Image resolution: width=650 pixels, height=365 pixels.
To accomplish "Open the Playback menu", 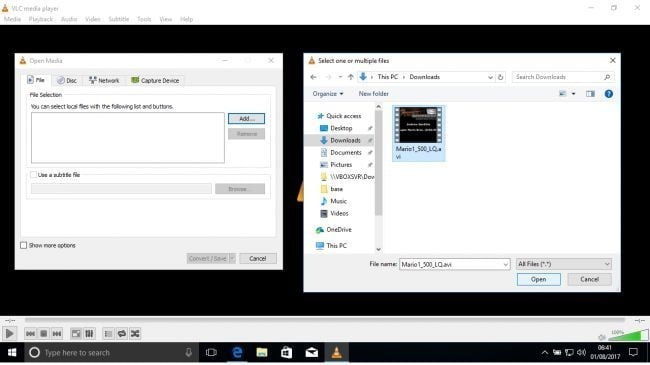I will pos(41,19).
